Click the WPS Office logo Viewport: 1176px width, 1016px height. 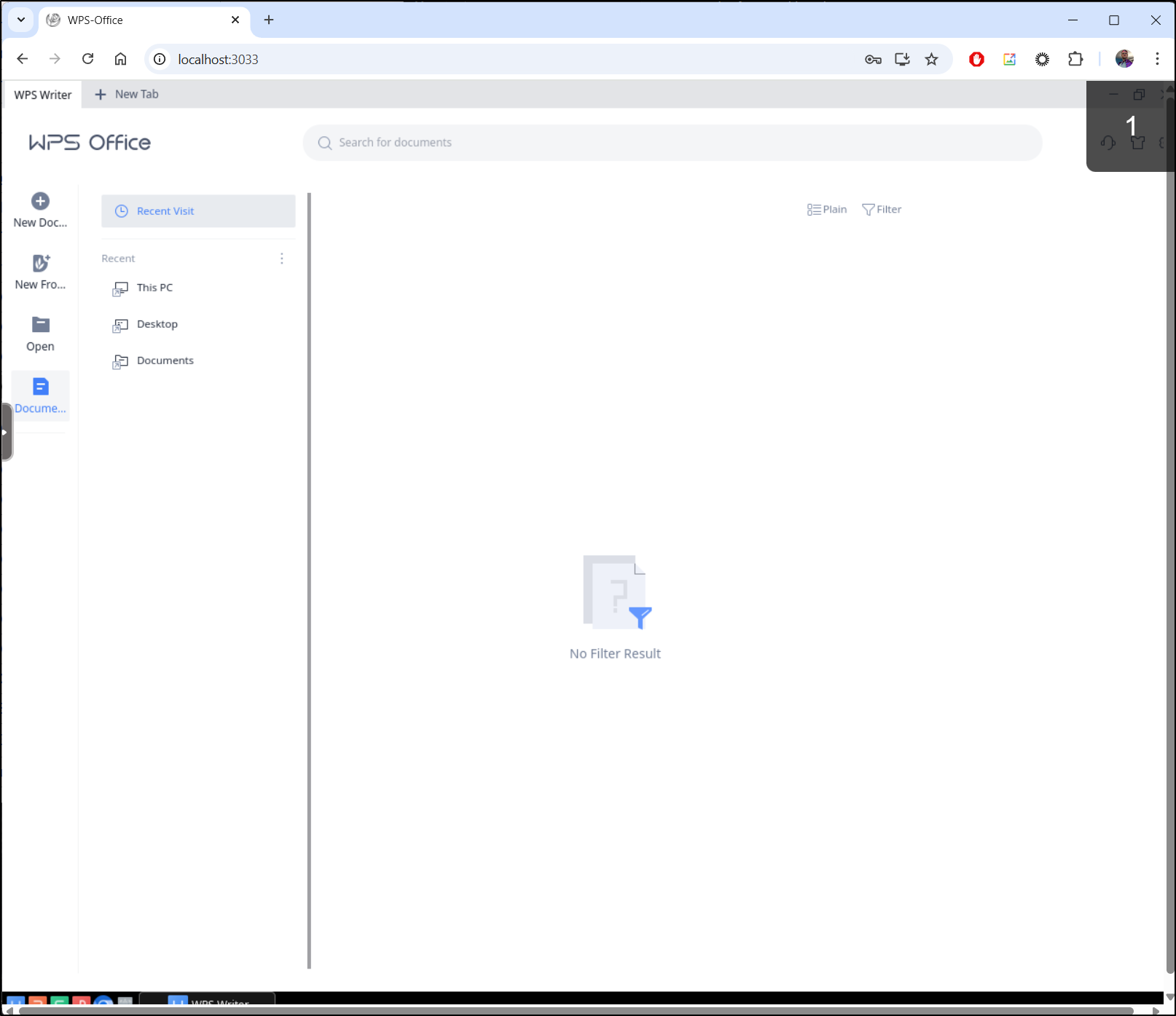pyautogui.click(x=90, y=143)
